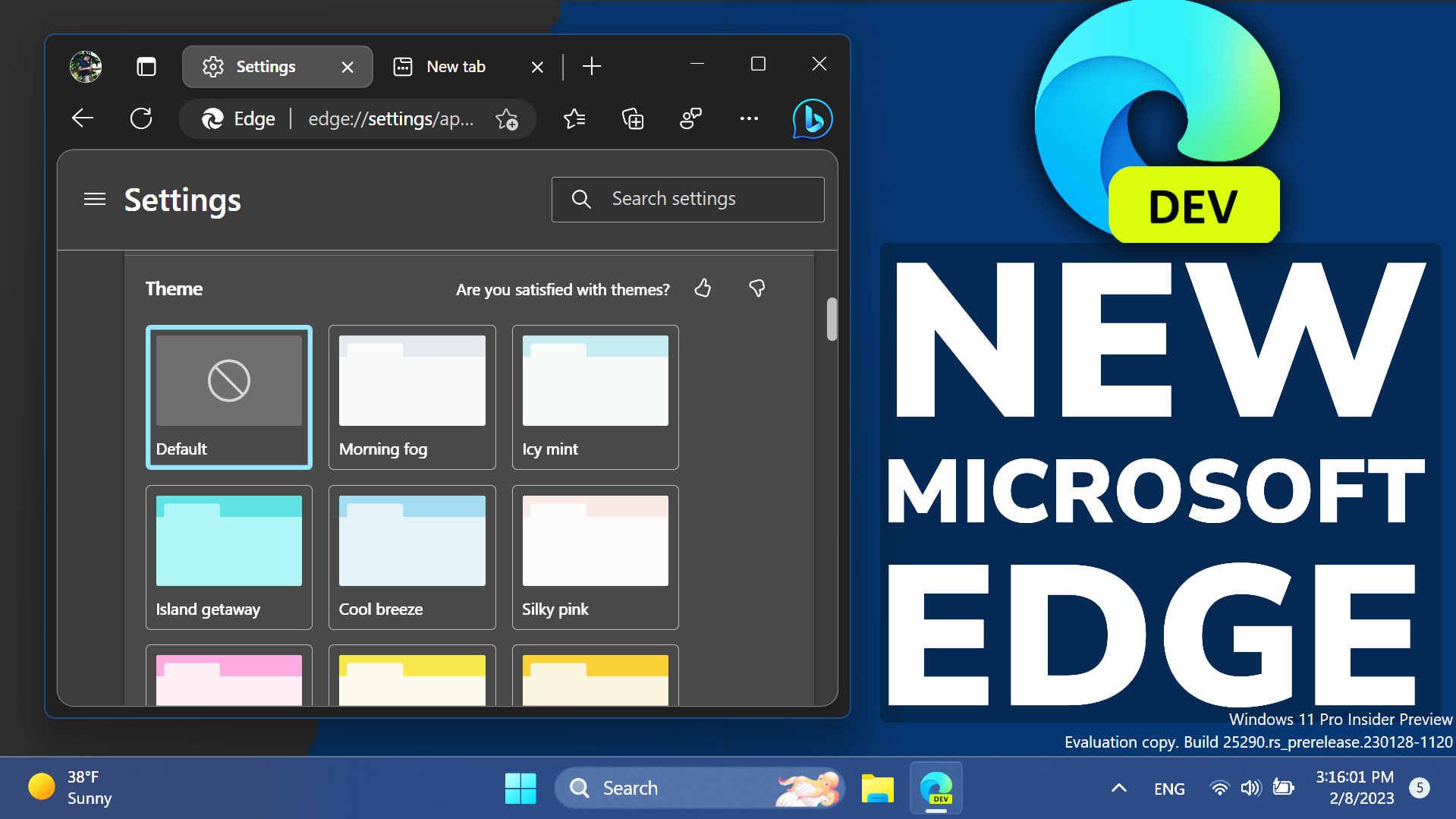Launch Edge Dev from the taskbar
Screen dimensions: 1456x819
click(x=936, y=788)
